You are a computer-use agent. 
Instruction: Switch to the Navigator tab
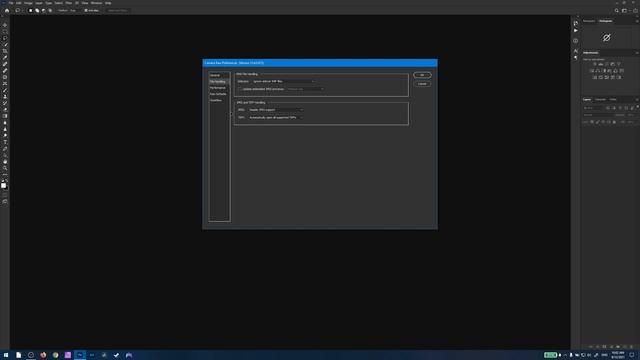click(589, 21)
